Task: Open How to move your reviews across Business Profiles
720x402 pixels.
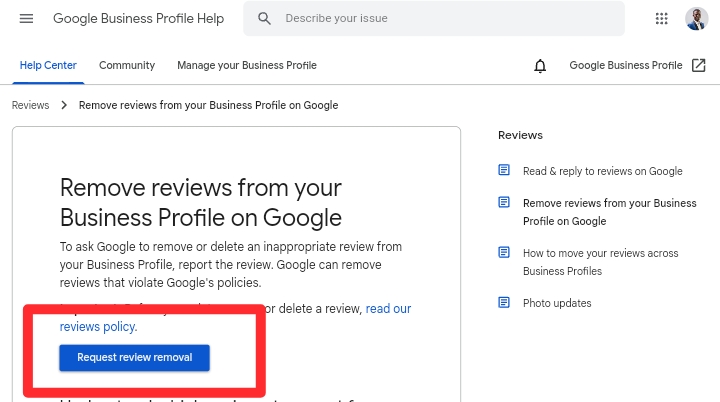Action: click(601, 262)
